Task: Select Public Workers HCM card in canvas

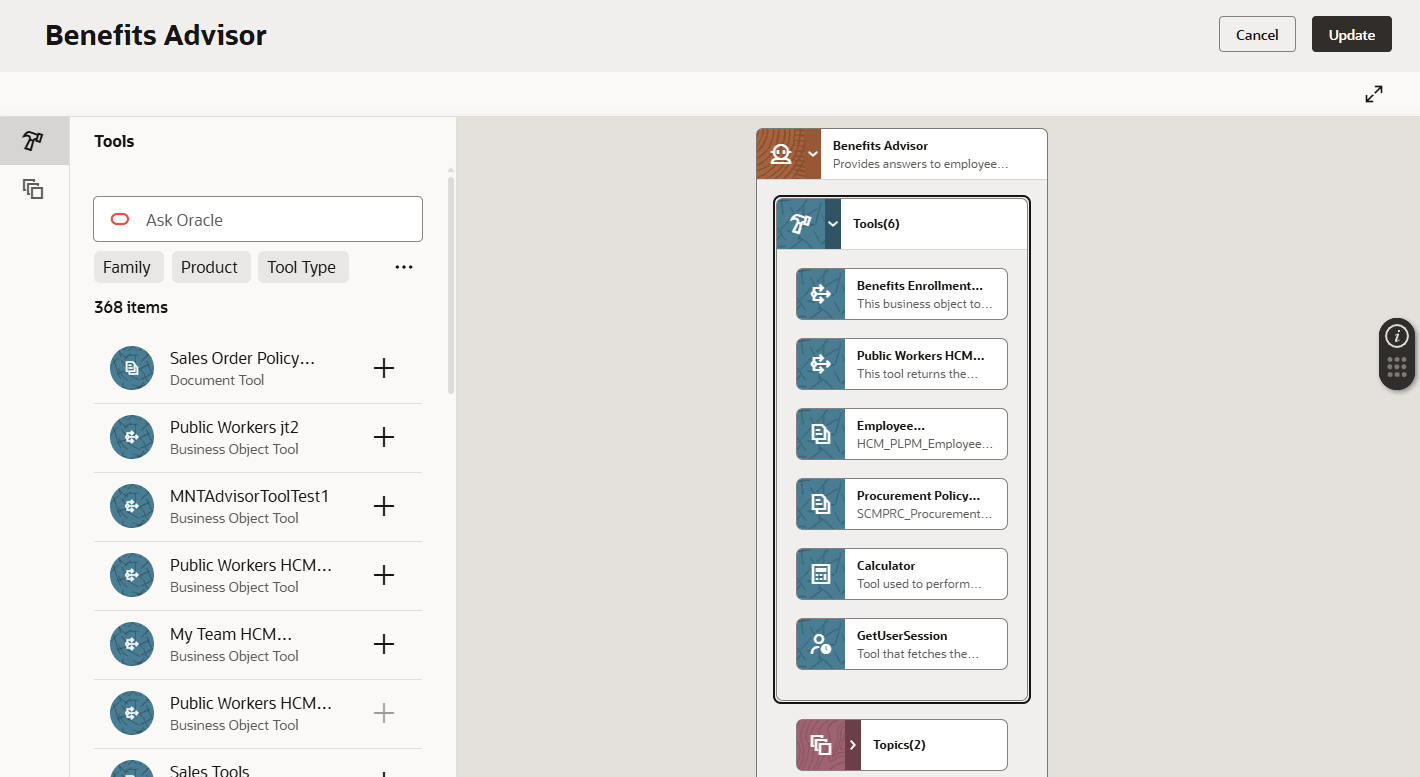Action: [902, 364]
